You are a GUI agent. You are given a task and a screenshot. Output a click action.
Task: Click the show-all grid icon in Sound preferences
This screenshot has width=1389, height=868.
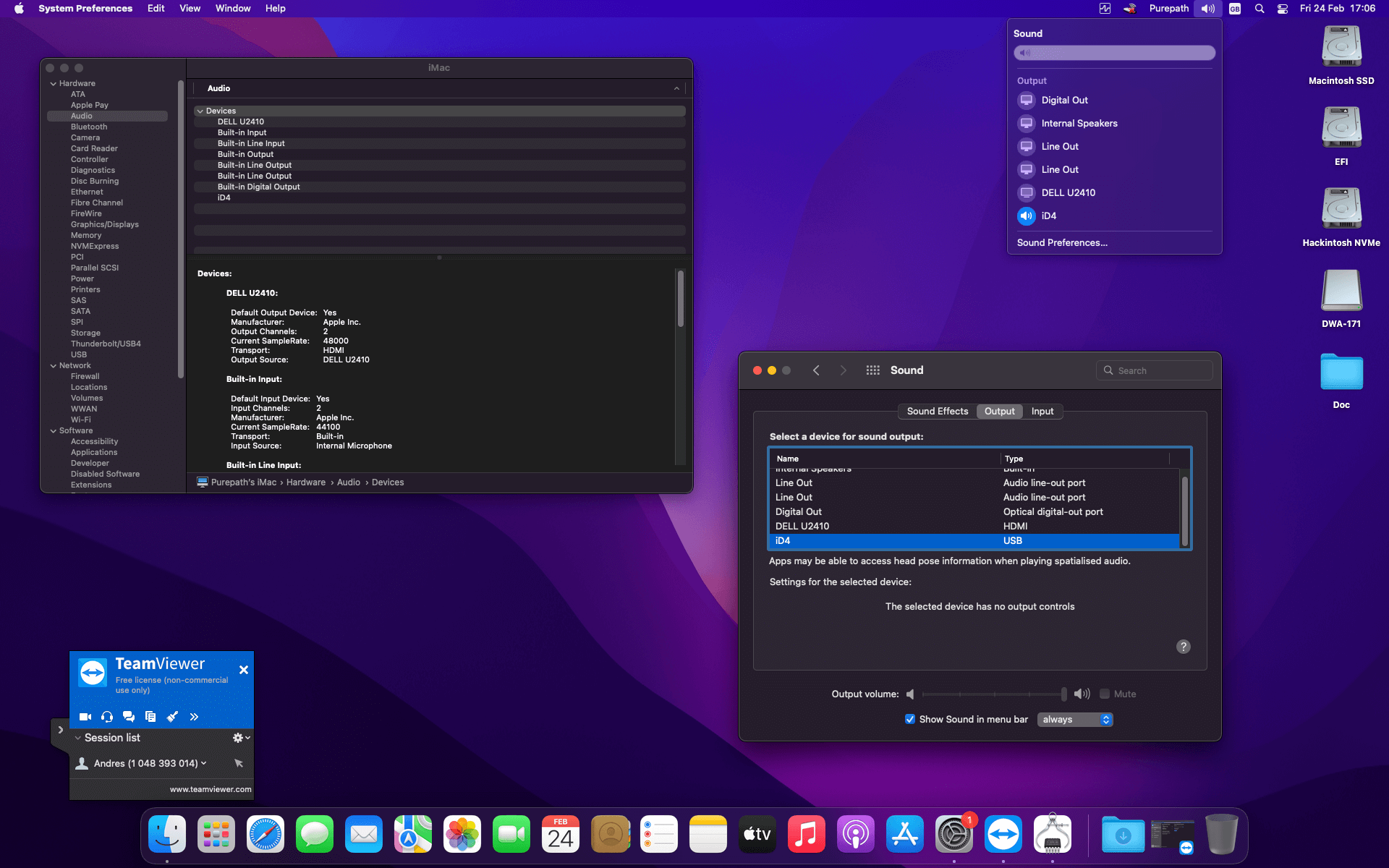click(x=872, y=370)
